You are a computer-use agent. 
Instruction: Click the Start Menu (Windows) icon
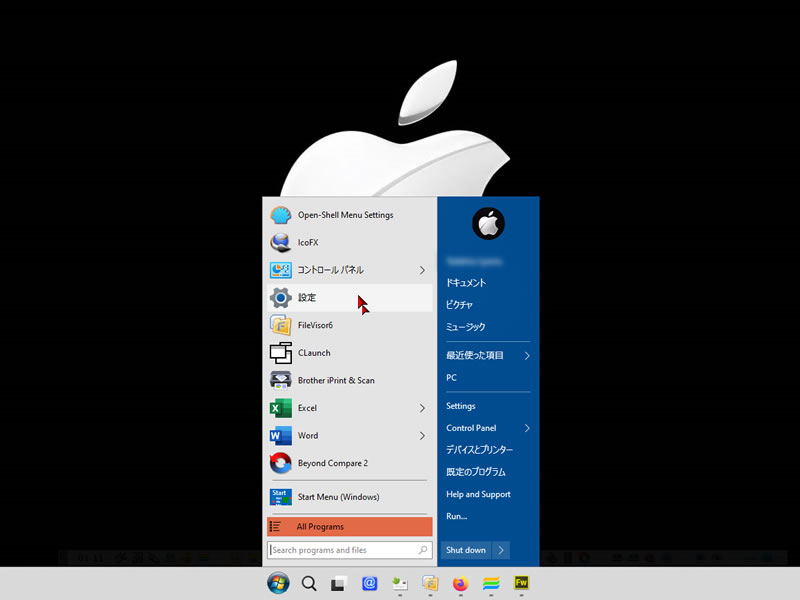tap(281, 497)
